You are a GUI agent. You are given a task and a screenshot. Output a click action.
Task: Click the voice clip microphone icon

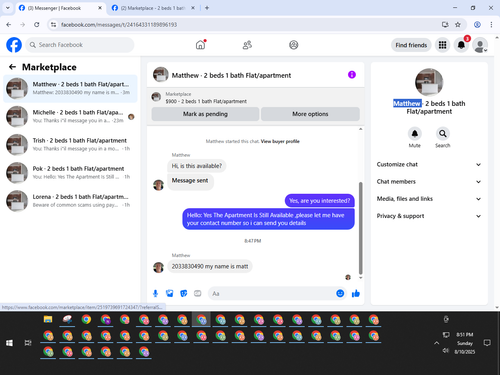[x=155, y=293]
